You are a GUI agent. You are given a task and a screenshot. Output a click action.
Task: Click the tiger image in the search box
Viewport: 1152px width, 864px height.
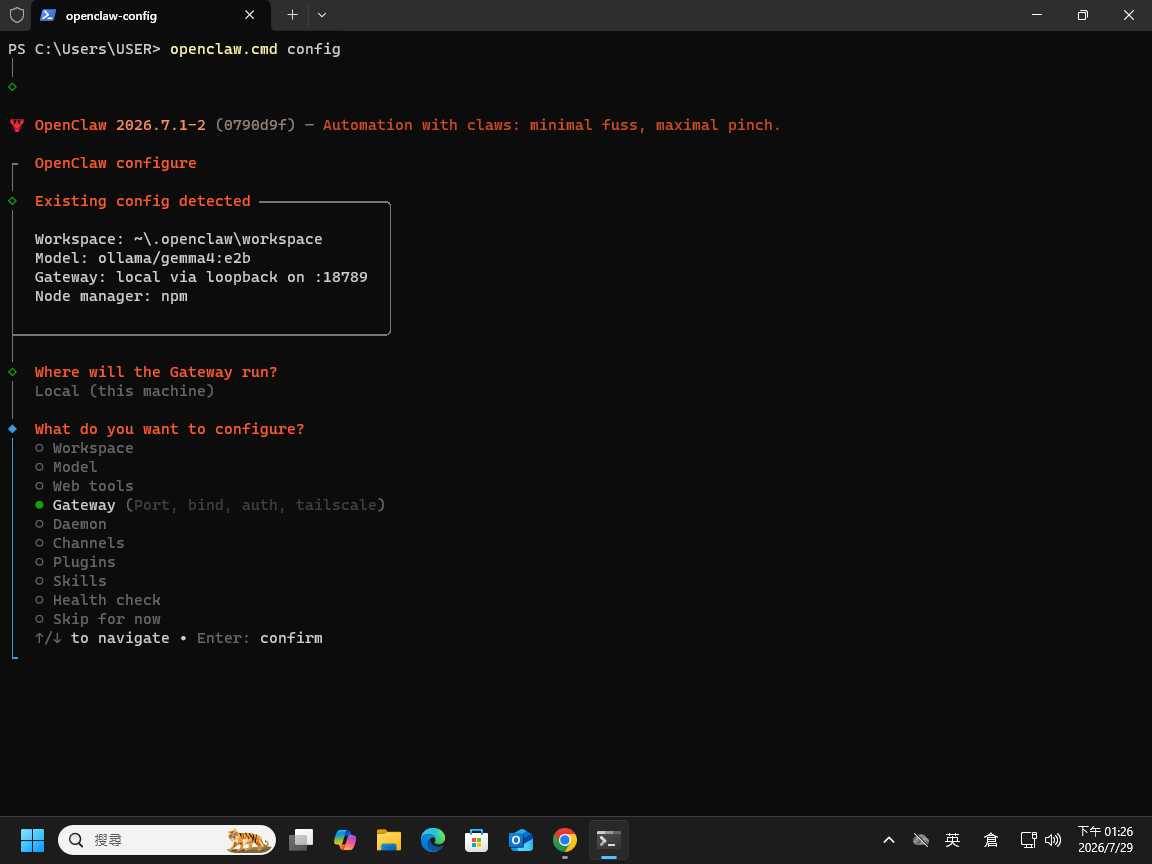[x=248, y=840]
